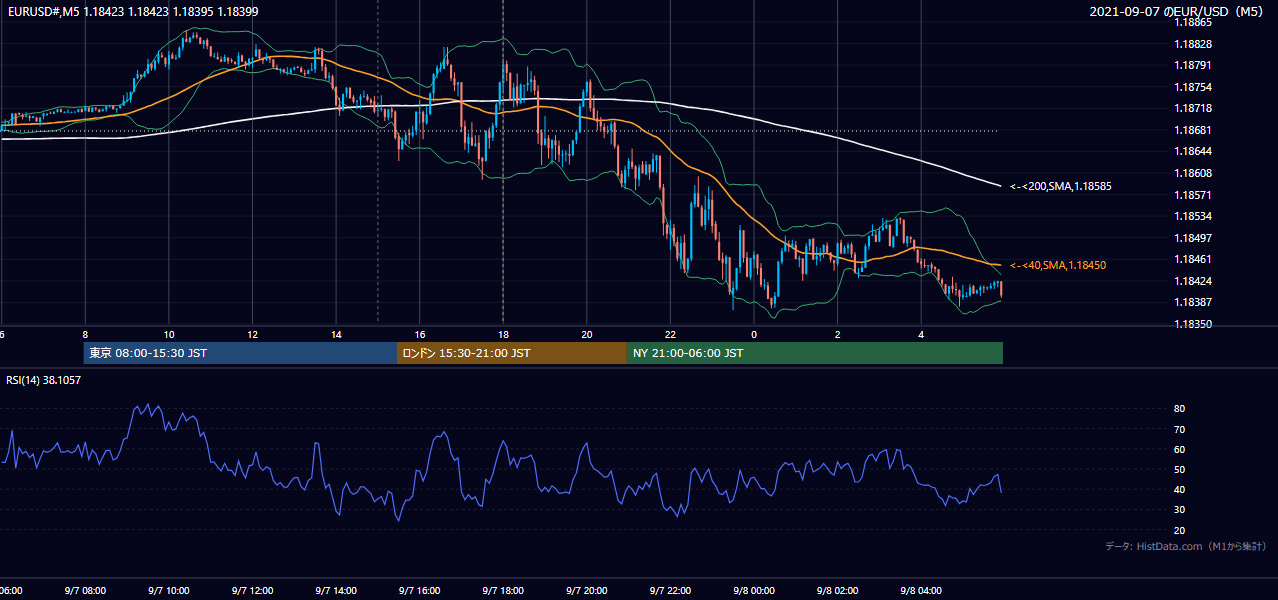Click price level 1.18461 on axis
This screenshot has width=1278, height=600.
pyautogui.click(x=1195, y=259)
